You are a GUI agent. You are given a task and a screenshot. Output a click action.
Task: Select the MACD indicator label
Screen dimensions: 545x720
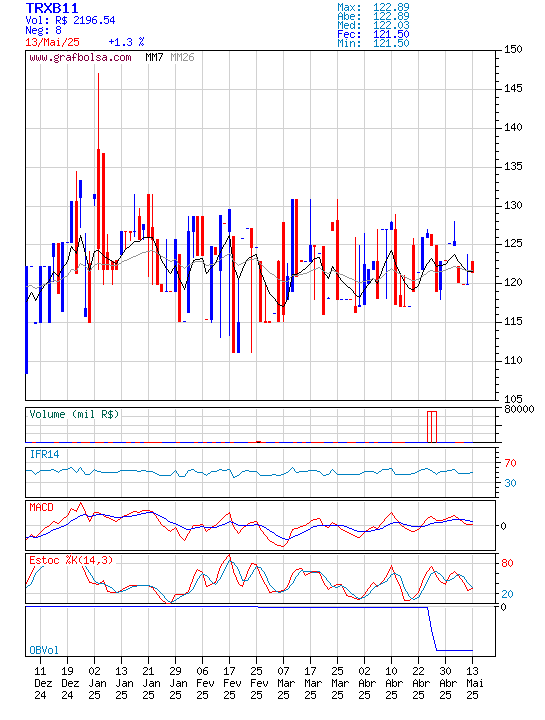[x=41, y=507]
